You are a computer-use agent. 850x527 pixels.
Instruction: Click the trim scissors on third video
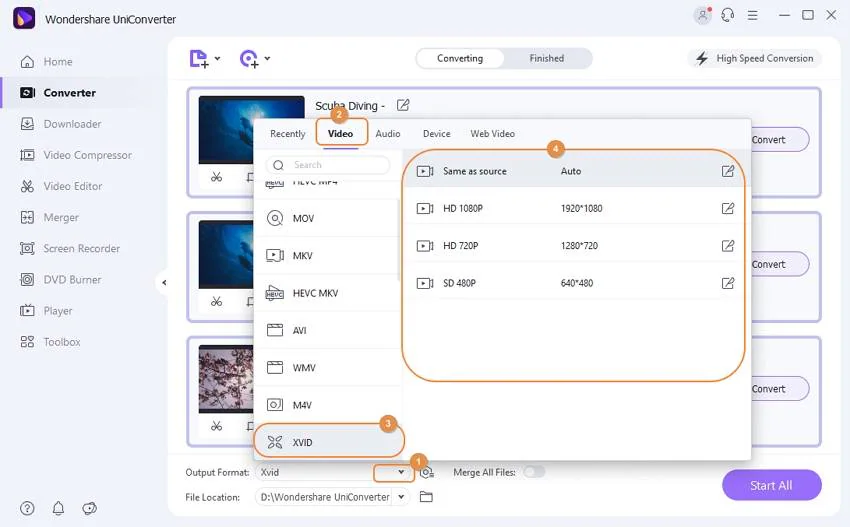click(x=216, y=426)
